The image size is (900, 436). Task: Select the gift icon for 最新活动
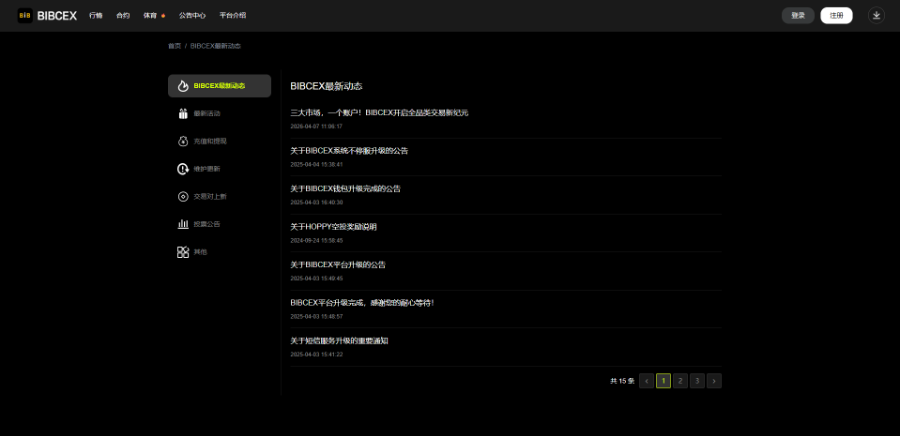tap(183, 114)
